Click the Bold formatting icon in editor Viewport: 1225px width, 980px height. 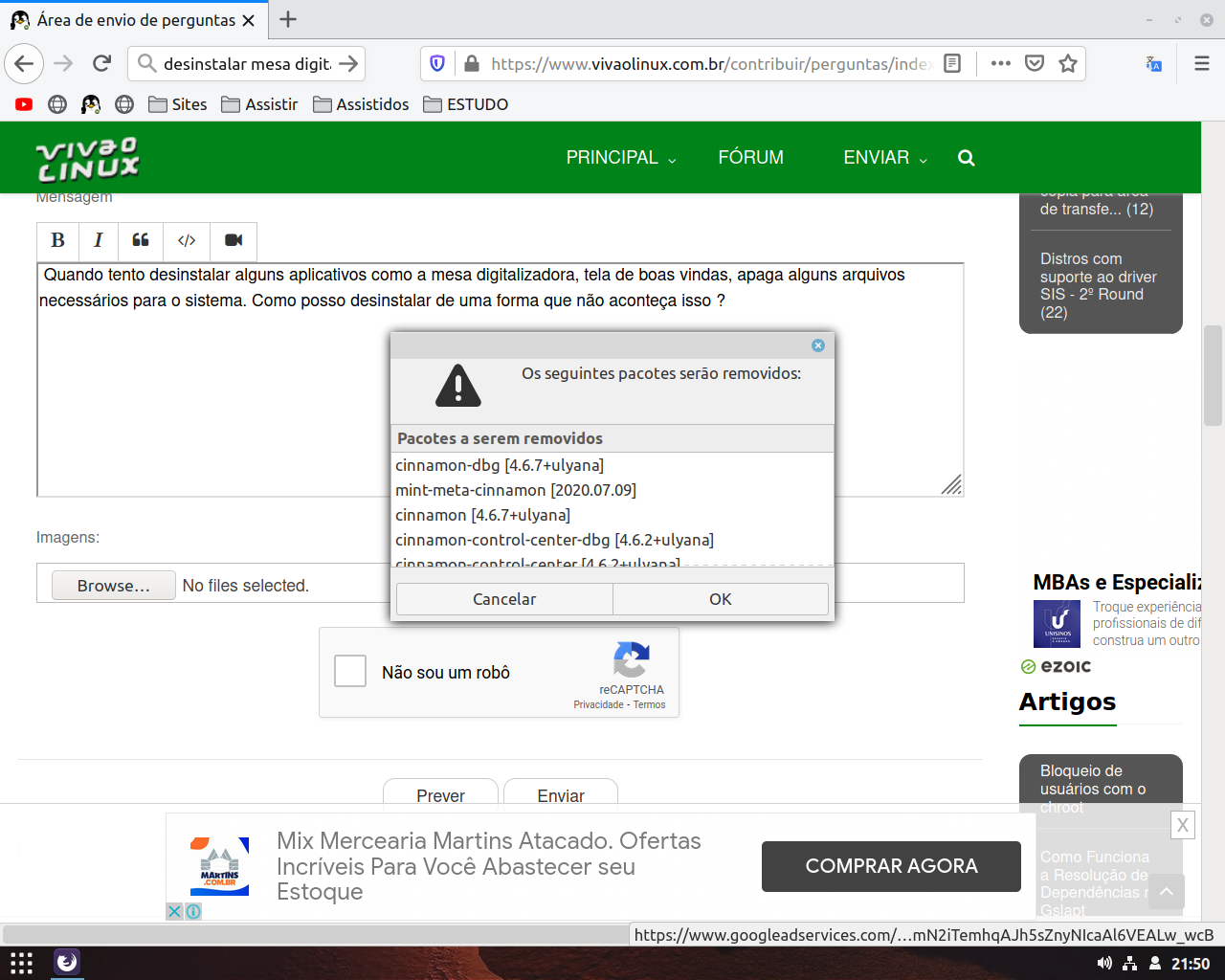57,240
